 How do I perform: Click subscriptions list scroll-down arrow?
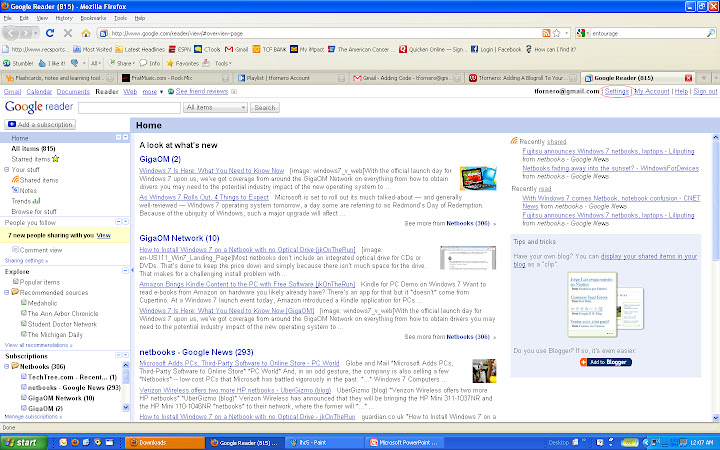click(x=126, y=407)
